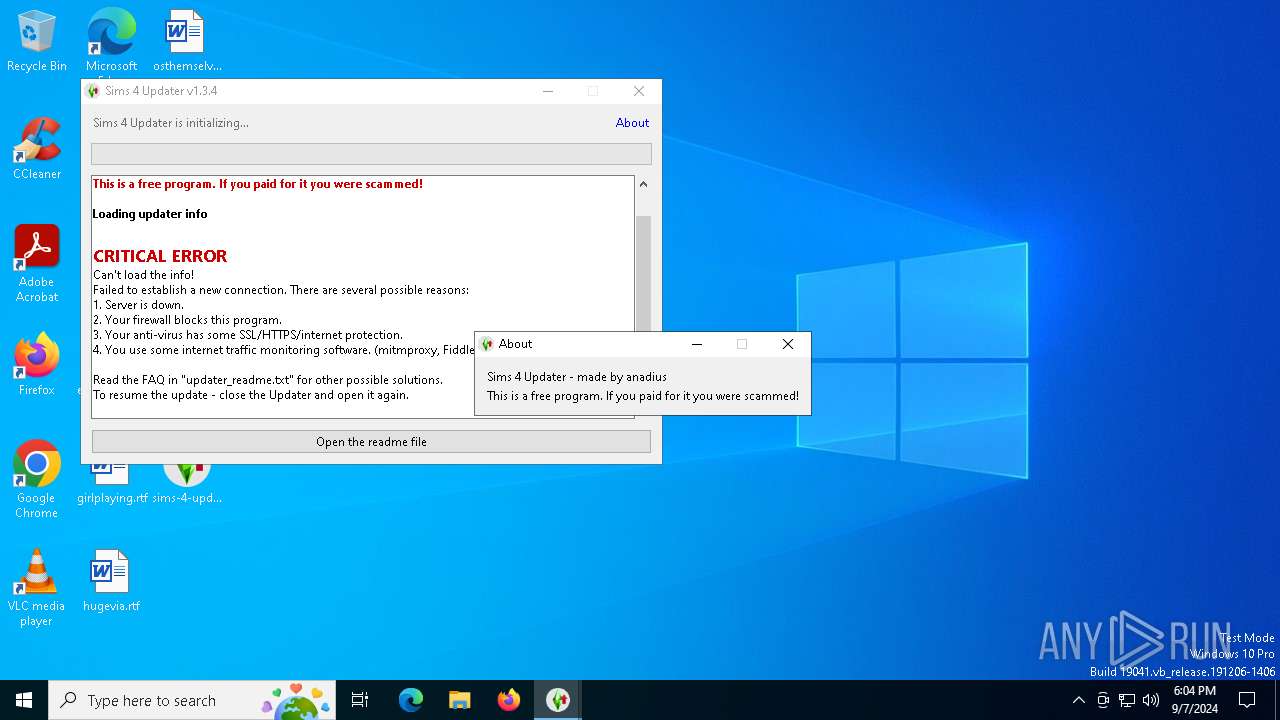Open Firefox from the taskbar
1280x720 pixels.
click(509, 700)
